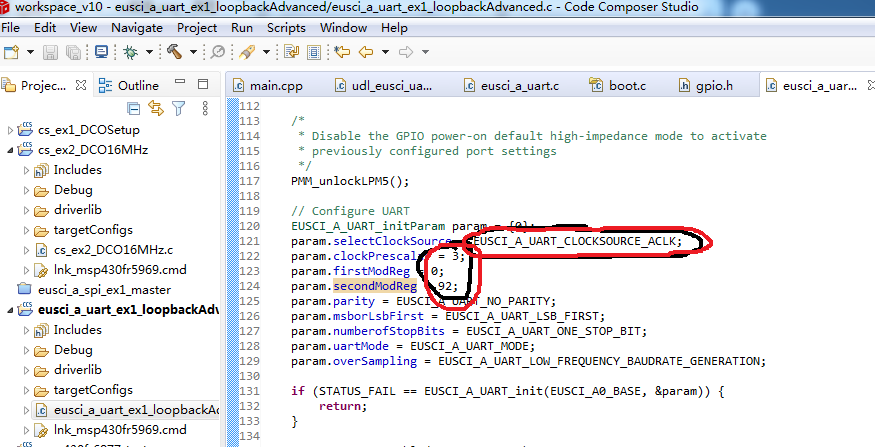
Task: Click the Save disk icon
Action: tap(51, 52)
